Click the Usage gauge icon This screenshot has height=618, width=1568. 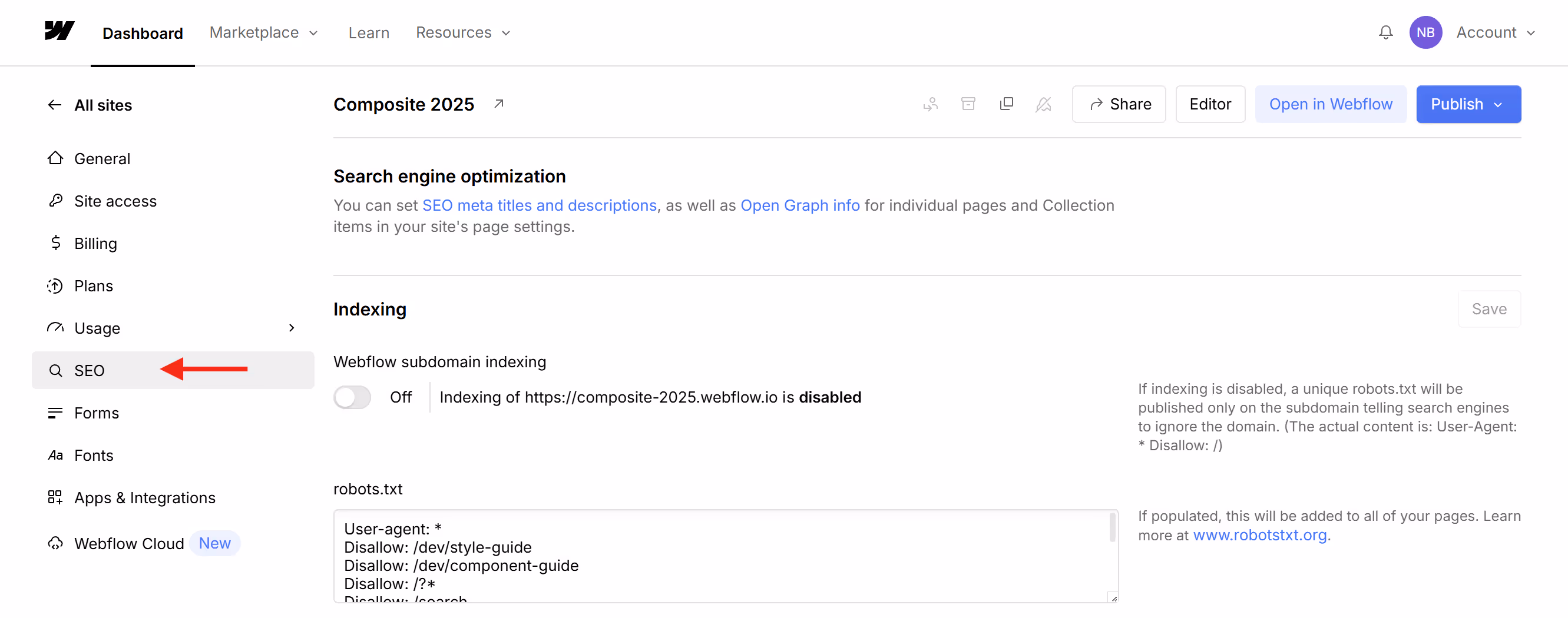(x=55, y=328)
